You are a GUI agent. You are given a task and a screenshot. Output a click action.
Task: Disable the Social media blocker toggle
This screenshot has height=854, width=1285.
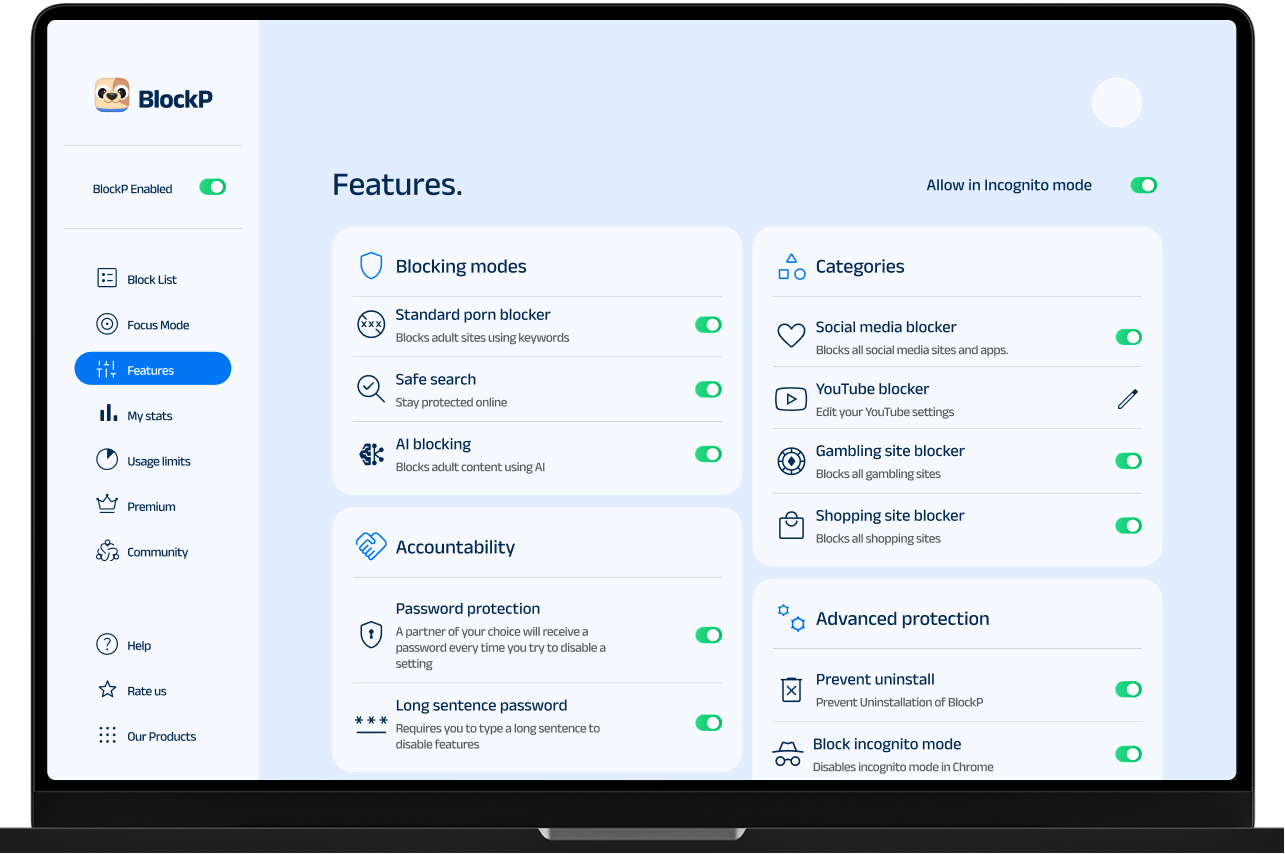(x=1129, y=337)
